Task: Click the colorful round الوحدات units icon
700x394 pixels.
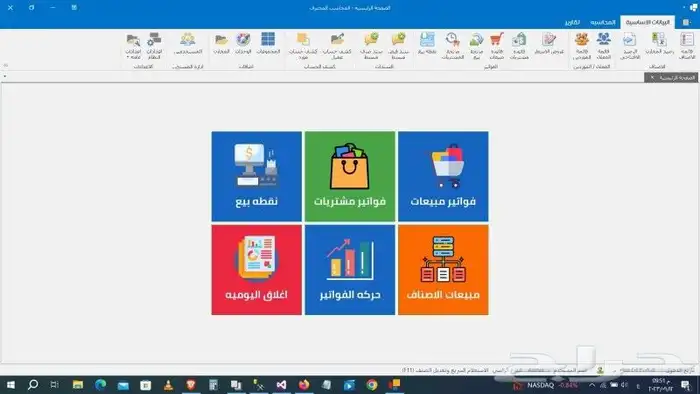Action: pyautogui.click(x=243, y=44)
